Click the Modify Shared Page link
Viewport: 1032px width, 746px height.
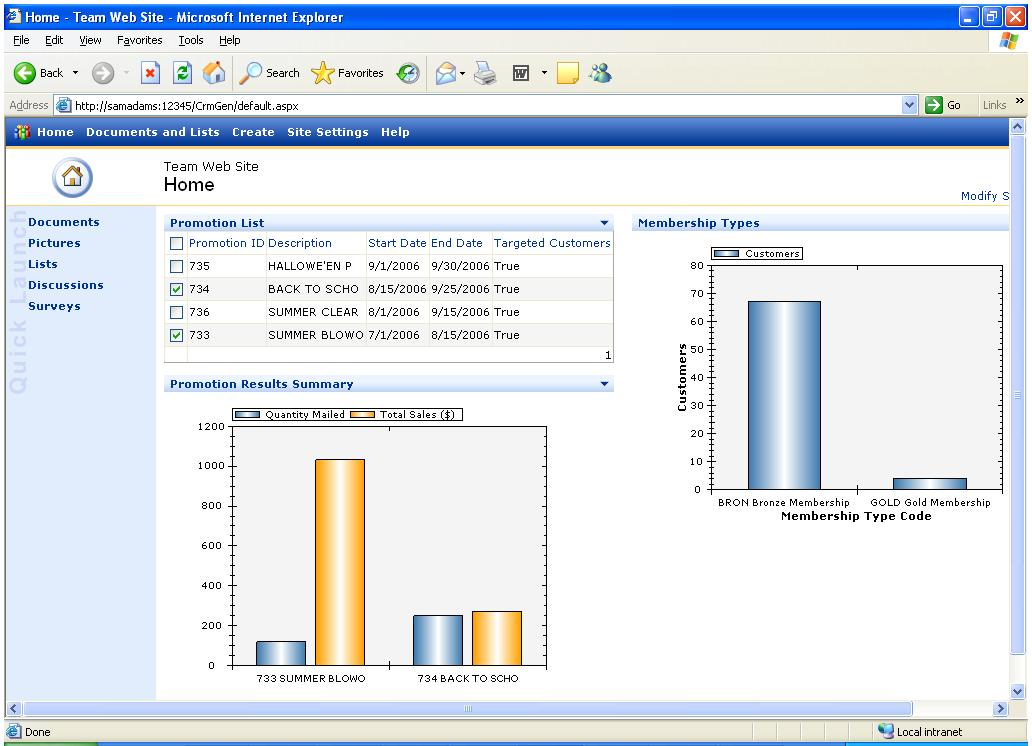pyautogui.click(x=985, y=196)
